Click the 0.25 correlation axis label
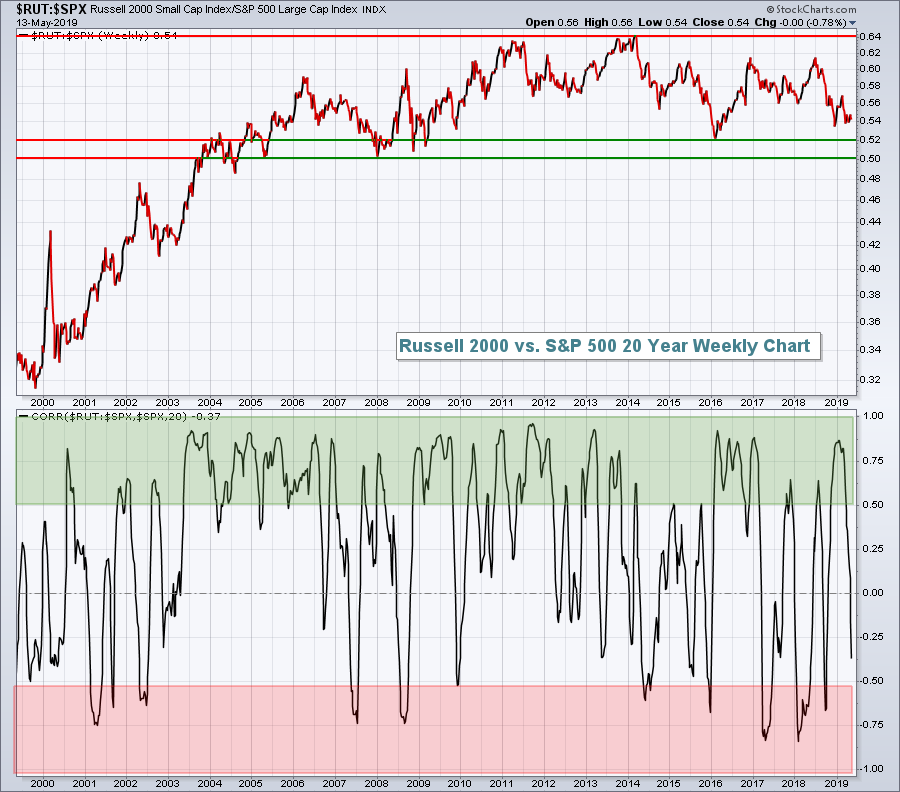 tap(873, 549)
